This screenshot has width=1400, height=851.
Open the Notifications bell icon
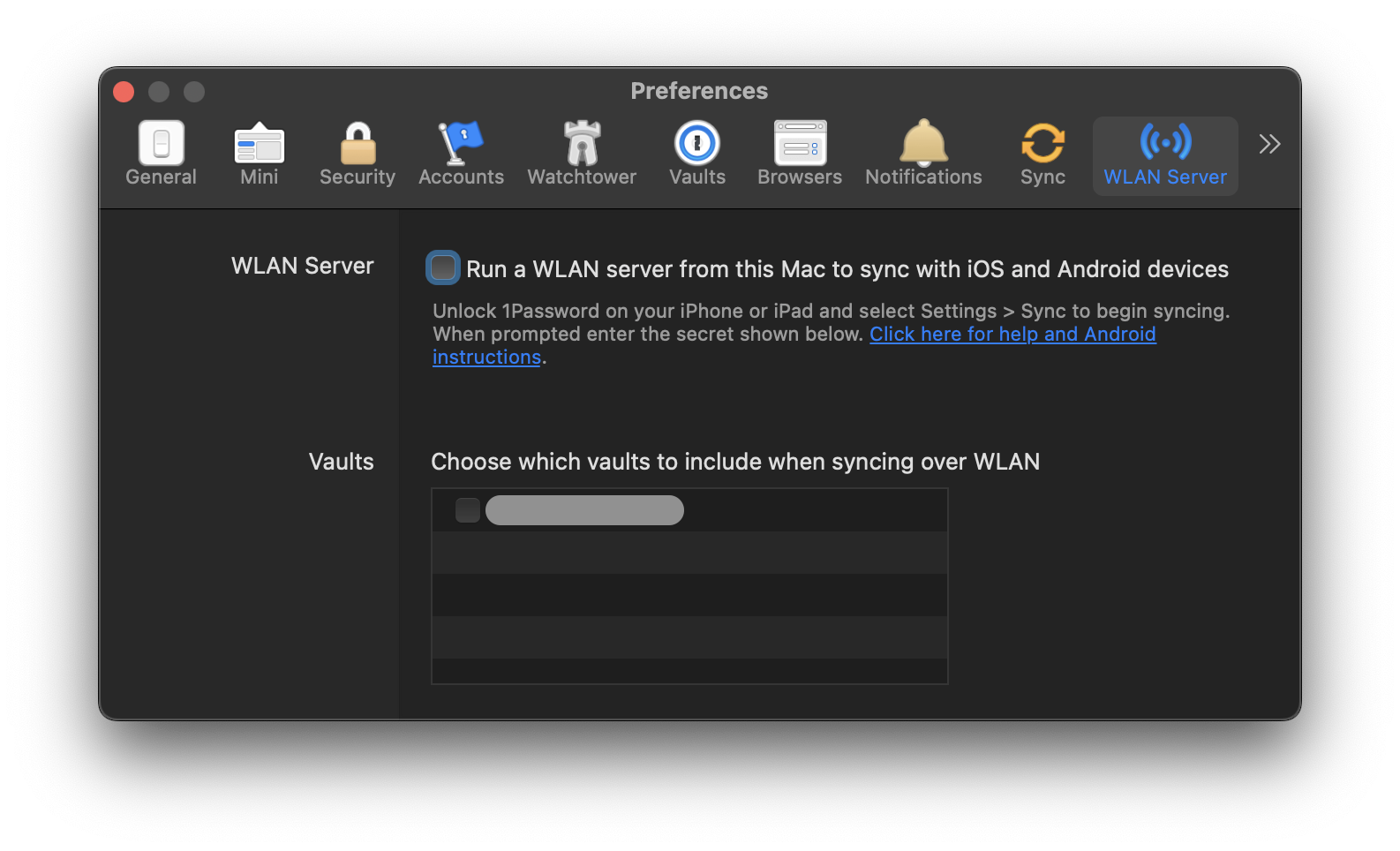[x=923, y=143]
